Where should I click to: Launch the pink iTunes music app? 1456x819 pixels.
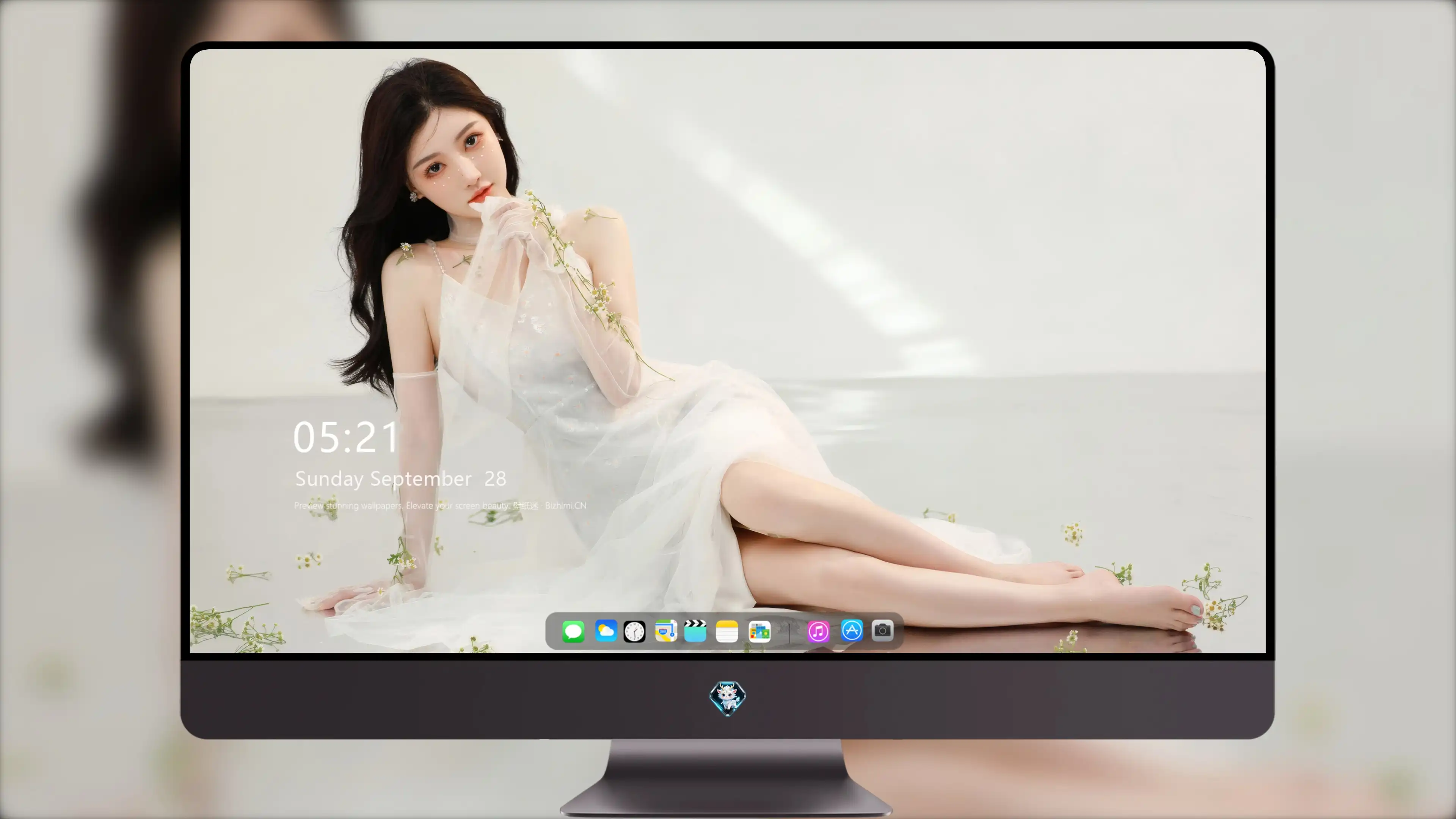tap(819, 631)
